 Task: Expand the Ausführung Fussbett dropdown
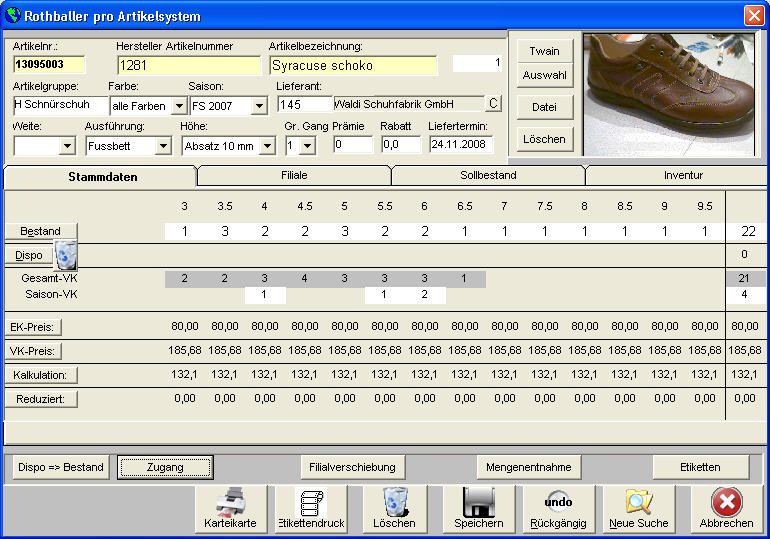coord(163,146)
